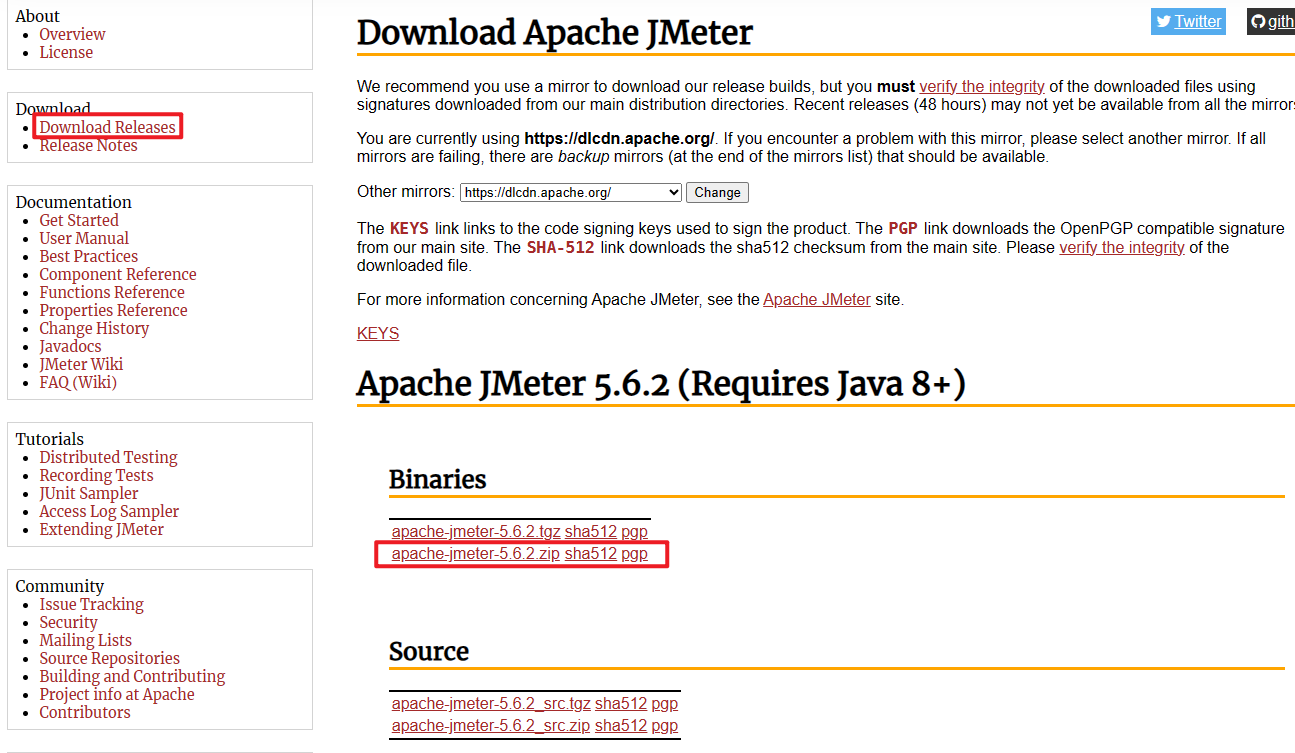Click the Twitter bird icon
1295x753 pixels.
tap(1163, 21)
